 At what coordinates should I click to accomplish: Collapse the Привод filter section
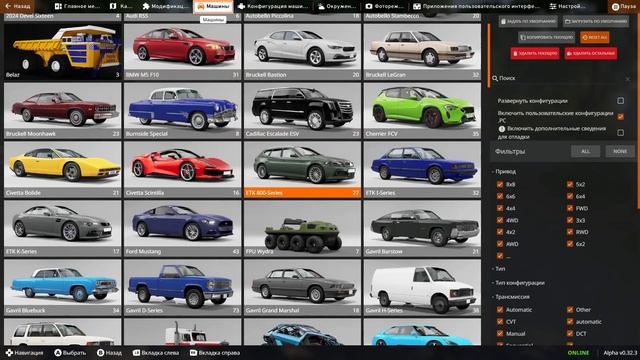tap(504, 171)
